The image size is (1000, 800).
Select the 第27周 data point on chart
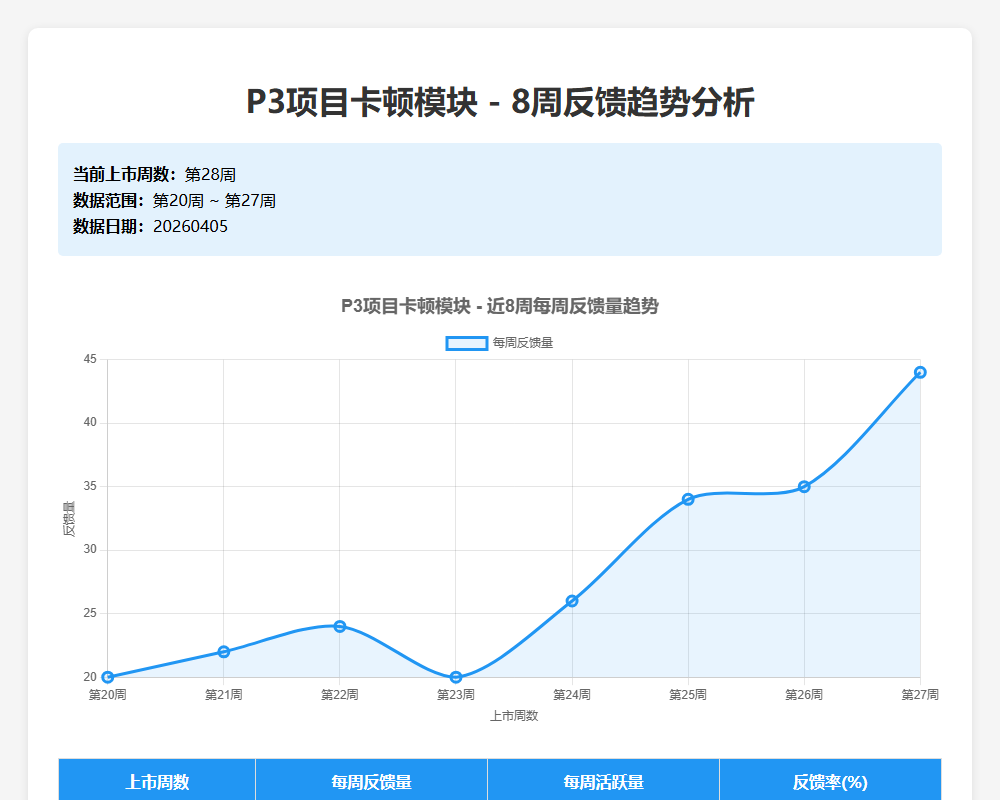920,372
